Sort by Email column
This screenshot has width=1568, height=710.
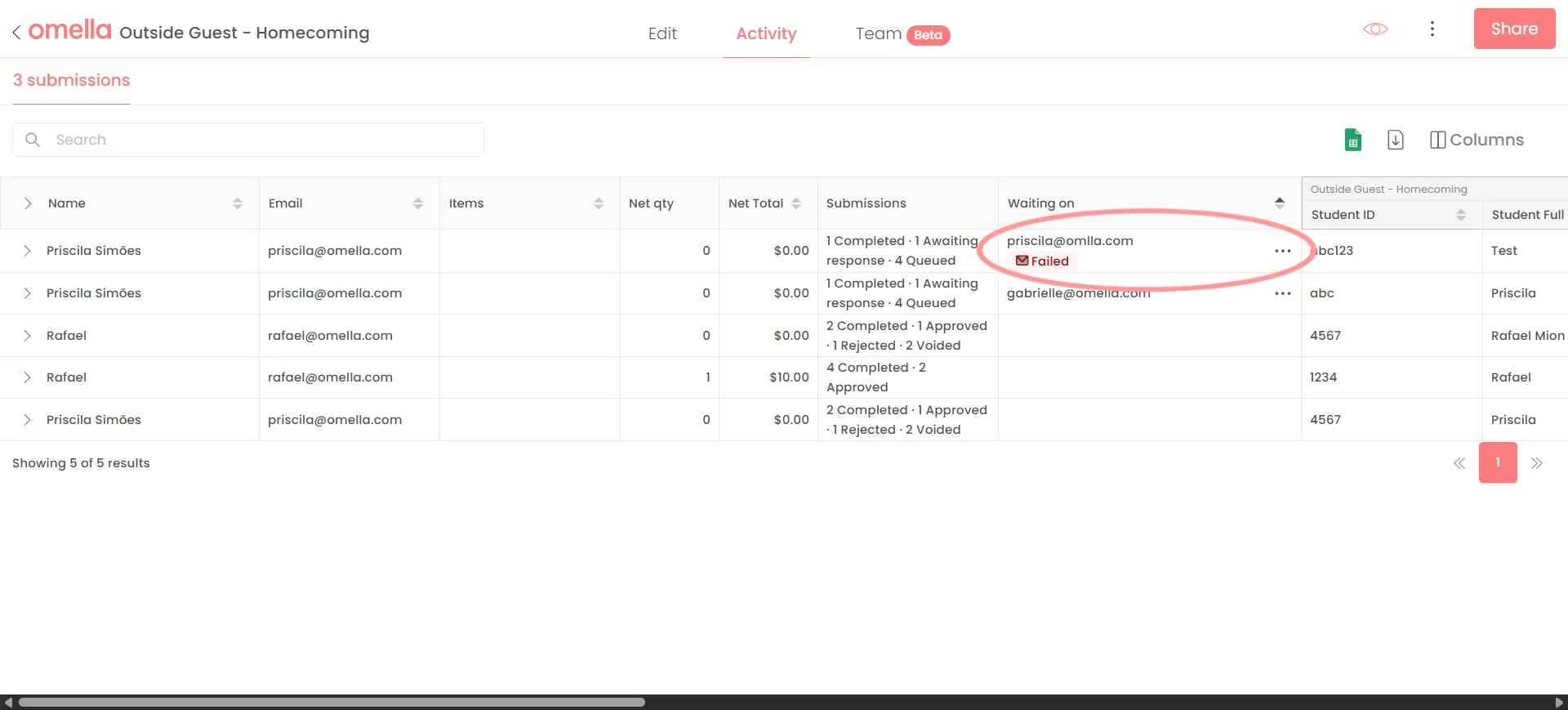point(418,203)
